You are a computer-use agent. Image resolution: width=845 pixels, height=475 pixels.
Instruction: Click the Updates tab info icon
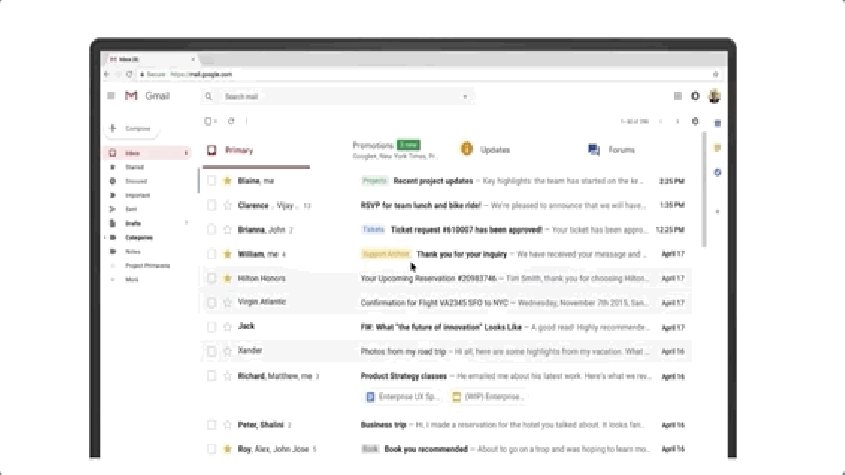[467, 149]
